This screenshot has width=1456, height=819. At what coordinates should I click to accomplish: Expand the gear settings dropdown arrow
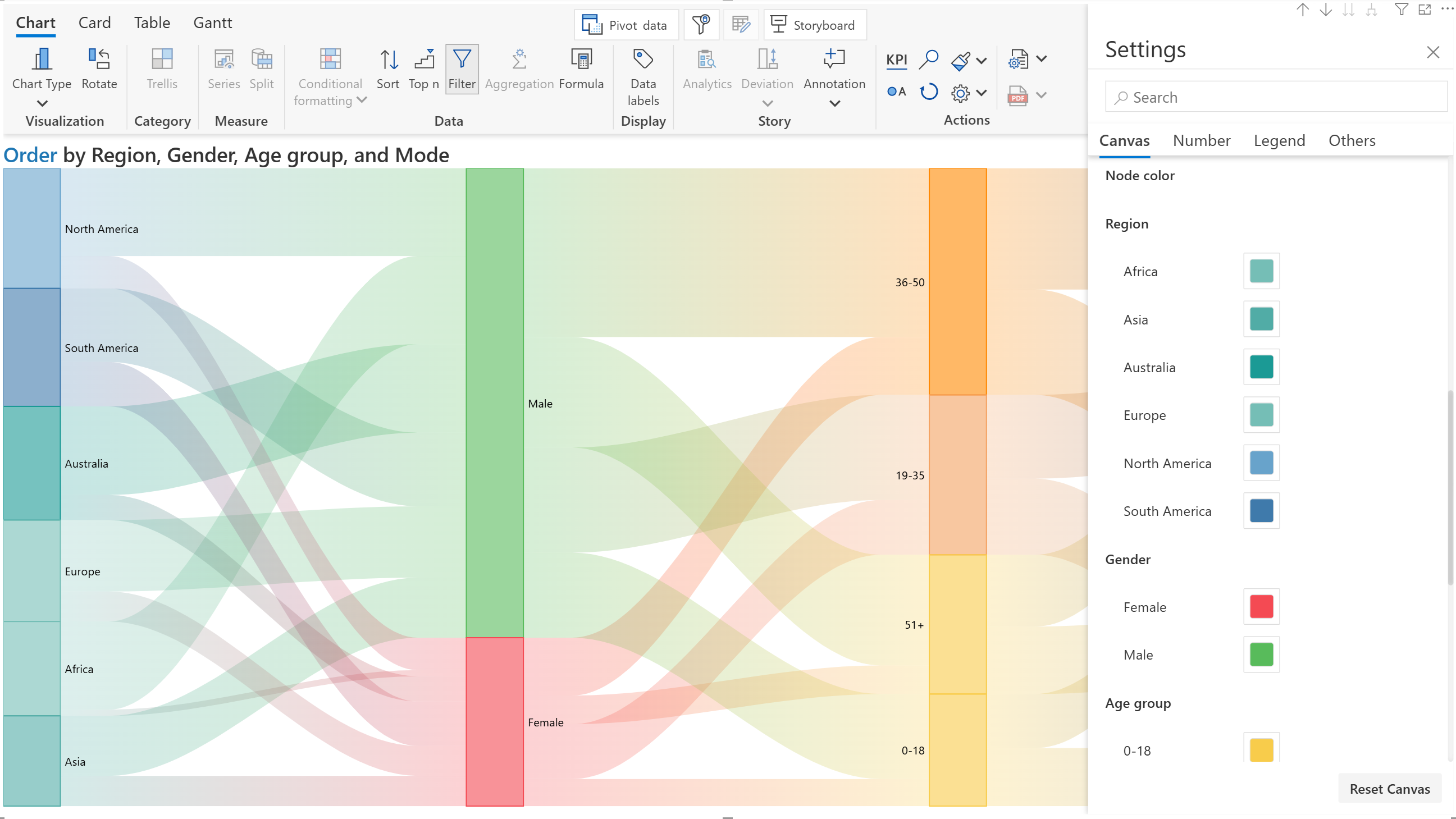click(x=982, y=93)
